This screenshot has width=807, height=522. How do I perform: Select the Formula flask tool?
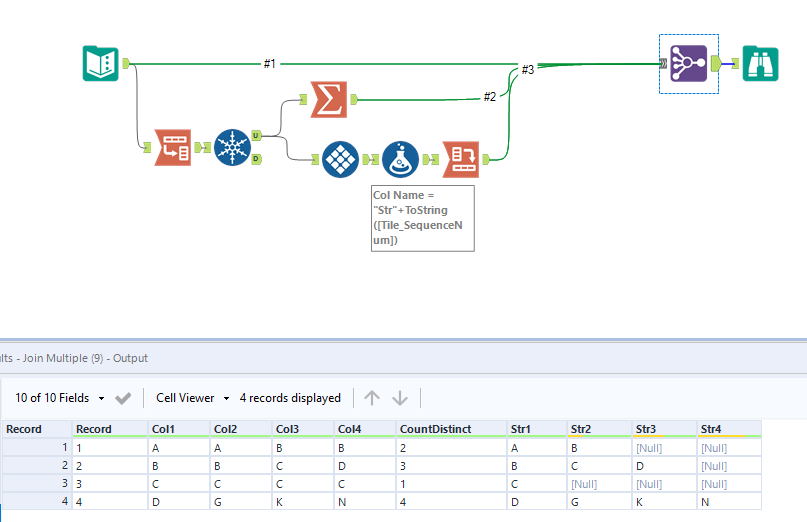pyautogui.click(x=400, y=160)
